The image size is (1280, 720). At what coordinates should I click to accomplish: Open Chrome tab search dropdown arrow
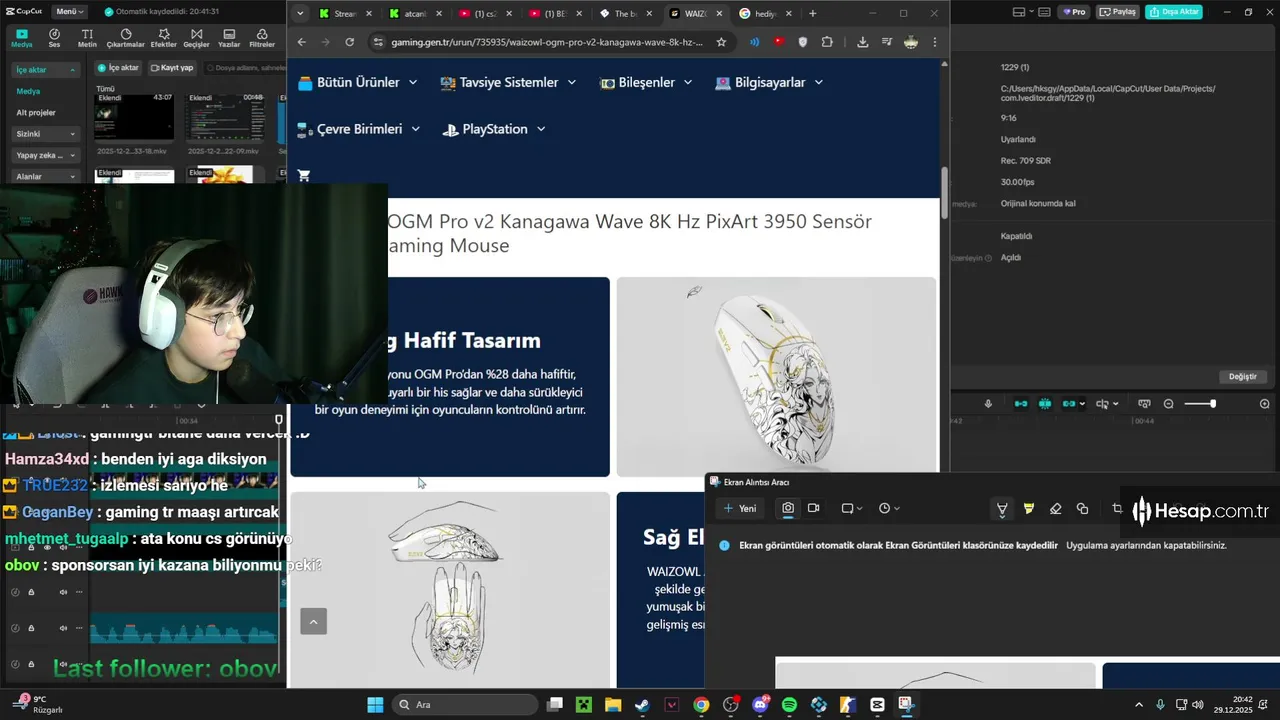(301, 13)
